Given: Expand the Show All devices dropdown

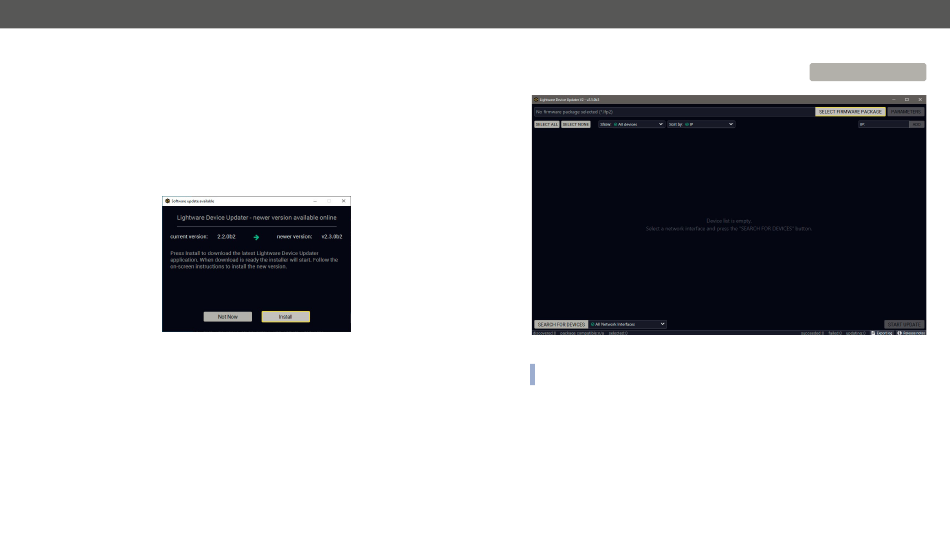Looking at the screenshot, I should [x=631, y=124].
